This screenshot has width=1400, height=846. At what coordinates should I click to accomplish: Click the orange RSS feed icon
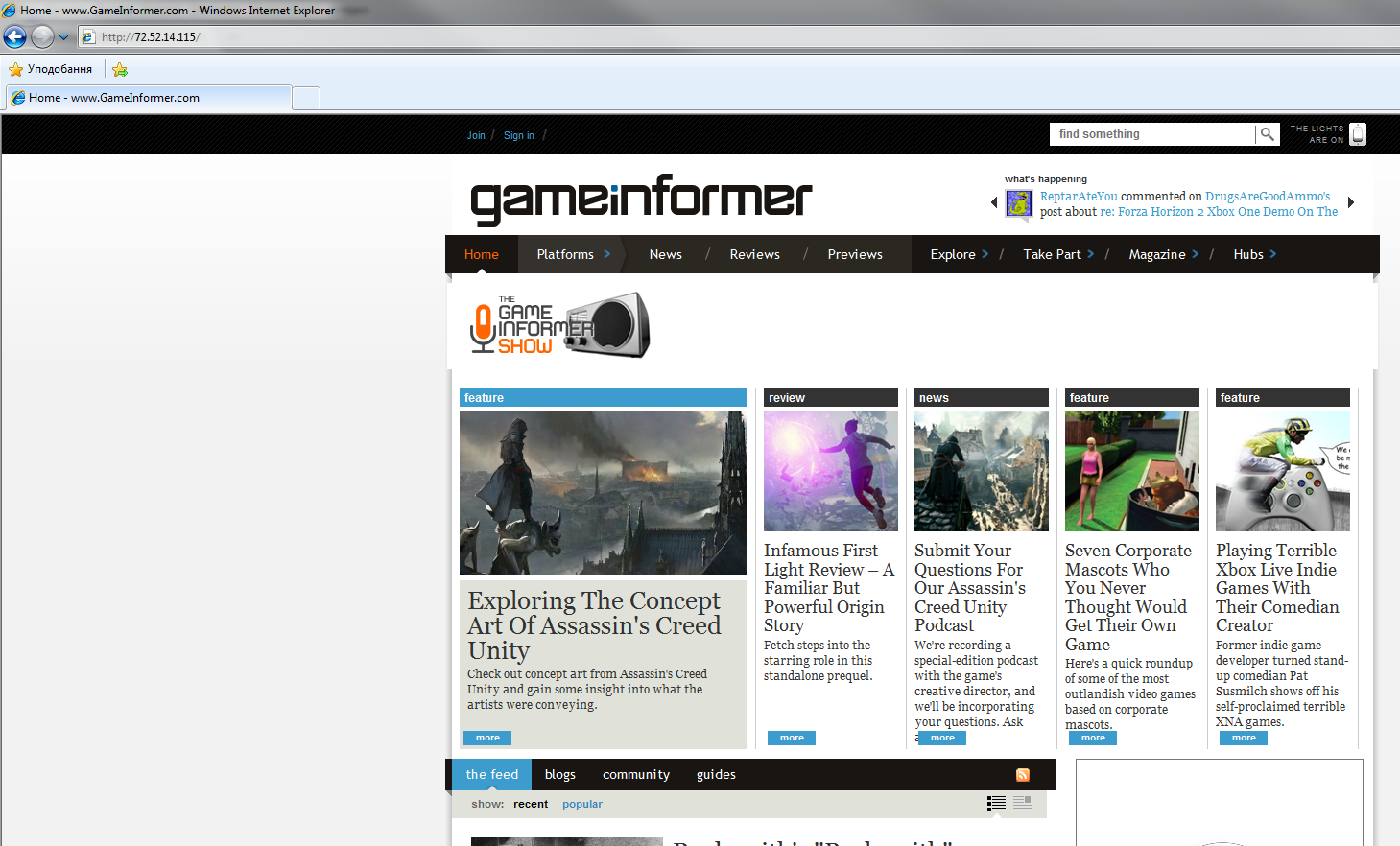coord(1023,775)
